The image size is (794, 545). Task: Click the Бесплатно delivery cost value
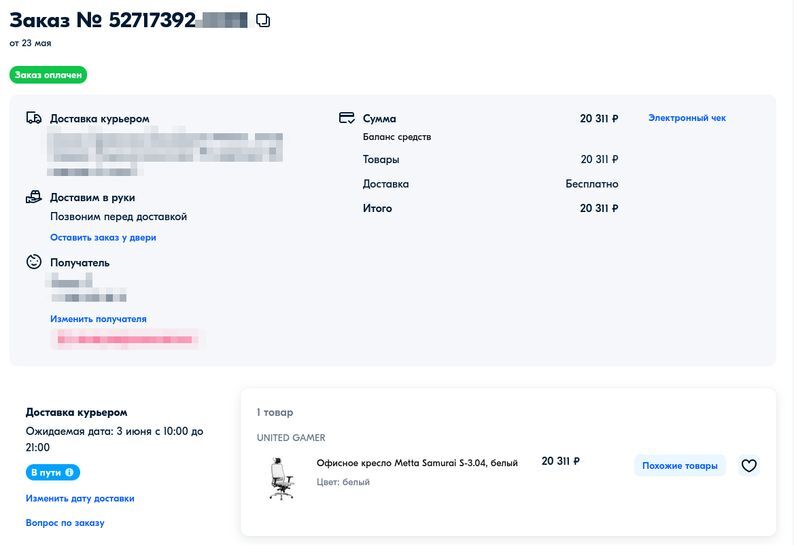point(592,184)
